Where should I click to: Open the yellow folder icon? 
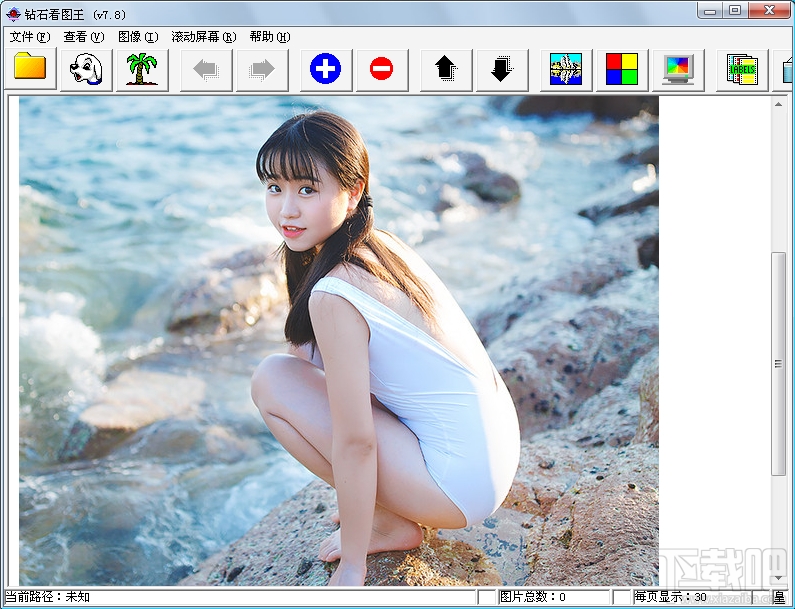30,68
